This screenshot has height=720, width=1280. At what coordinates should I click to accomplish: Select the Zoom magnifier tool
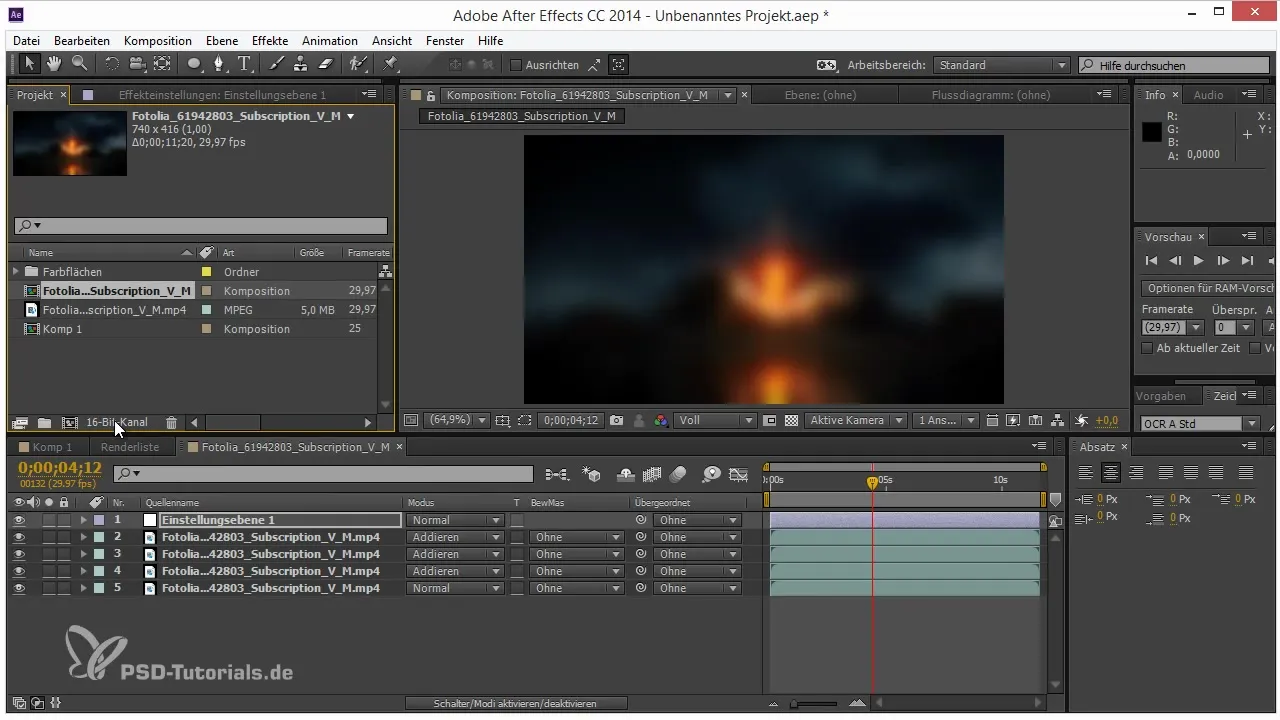[x=79, y=64]
